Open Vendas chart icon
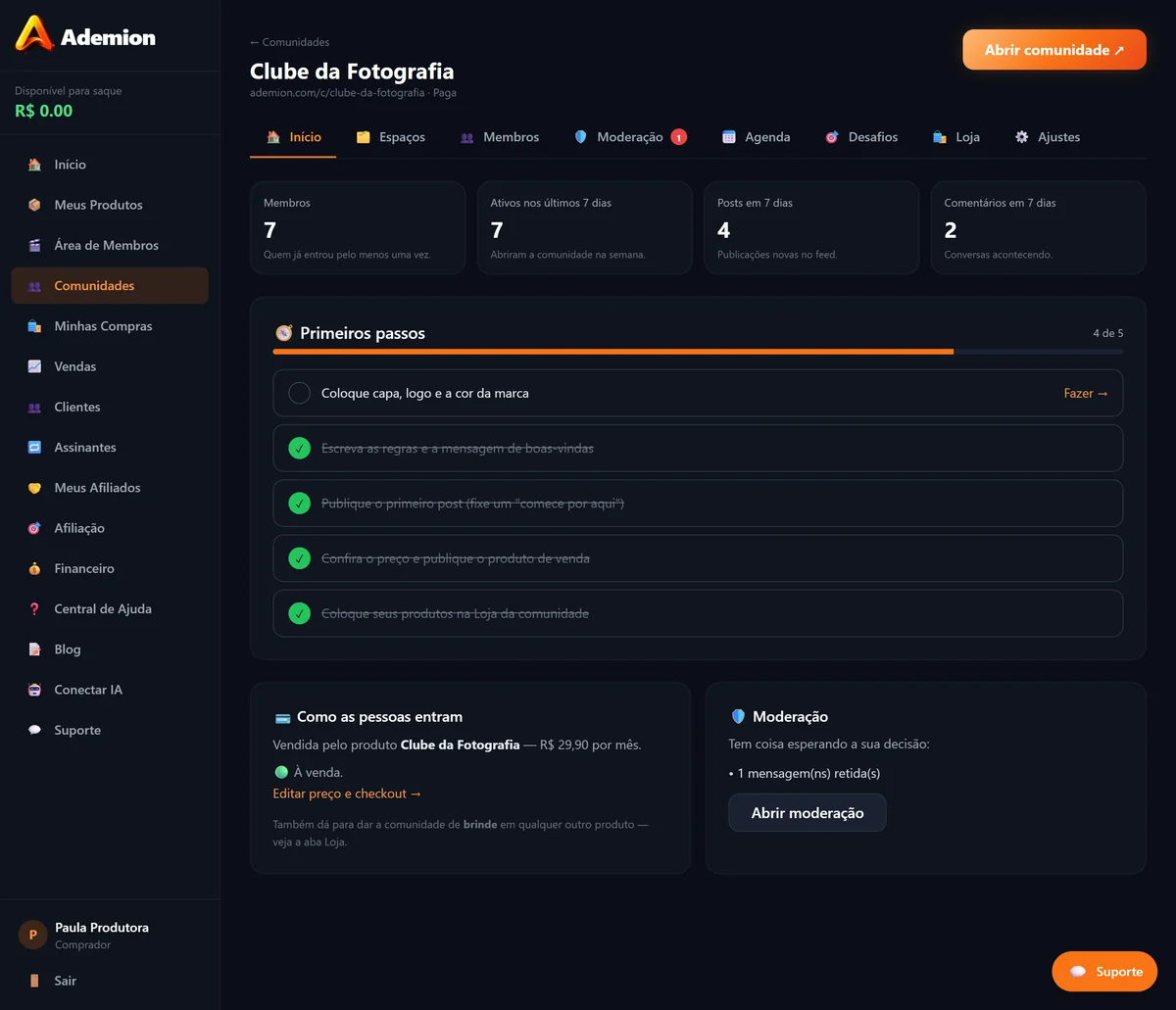The width and height of the screenshot is (1176, 1010). click(x=34, y=366)
